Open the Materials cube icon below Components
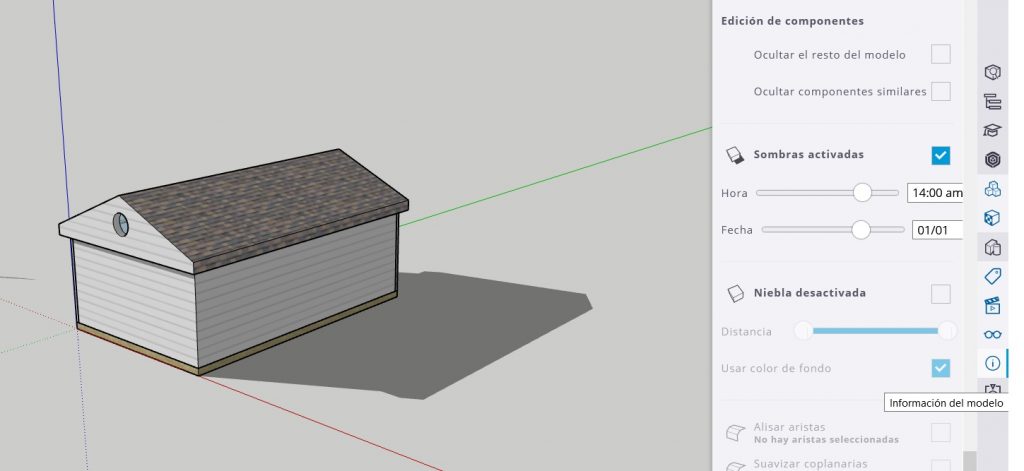1024x471 pixels. pyautogui.click(x=992, y=217)
